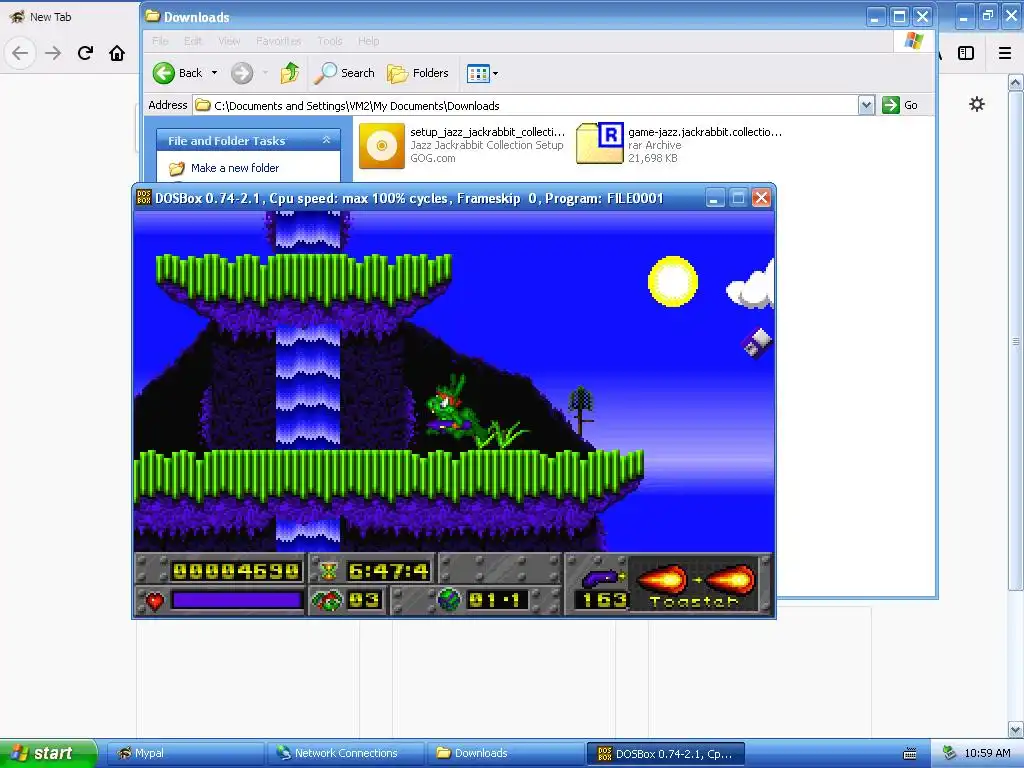Click the Start button

click(x=48, y=753)
